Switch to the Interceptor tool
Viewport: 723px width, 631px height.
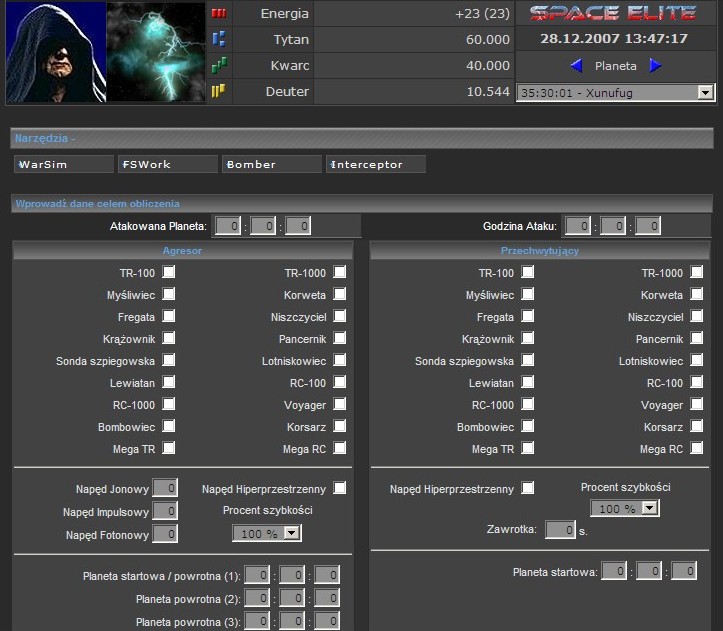click(376, 164)
